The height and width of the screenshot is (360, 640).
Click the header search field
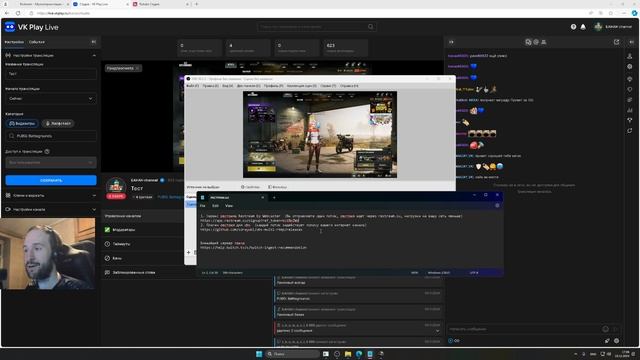coord(317,27)
